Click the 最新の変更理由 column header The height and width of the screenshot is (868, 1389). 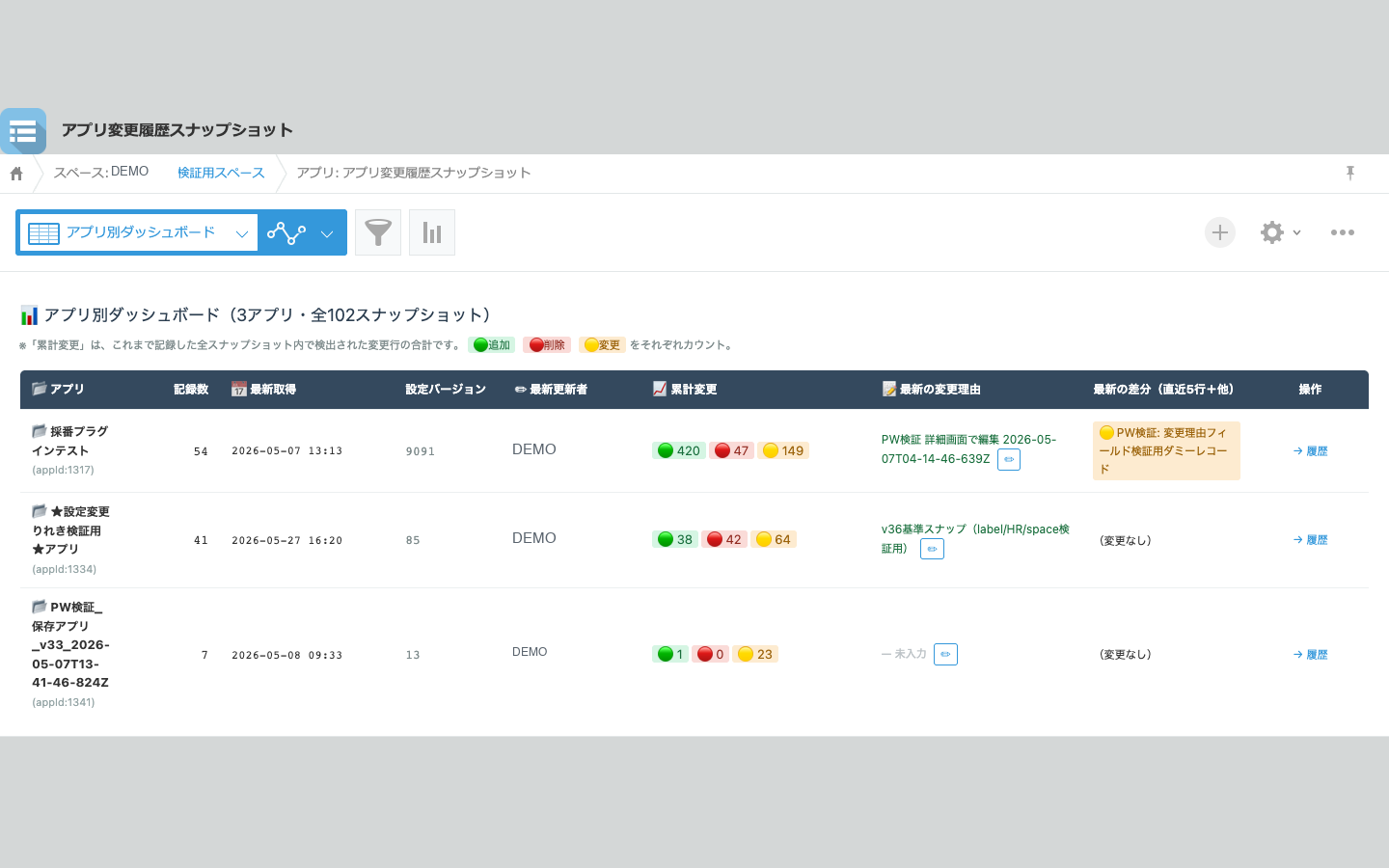[932, 390]
